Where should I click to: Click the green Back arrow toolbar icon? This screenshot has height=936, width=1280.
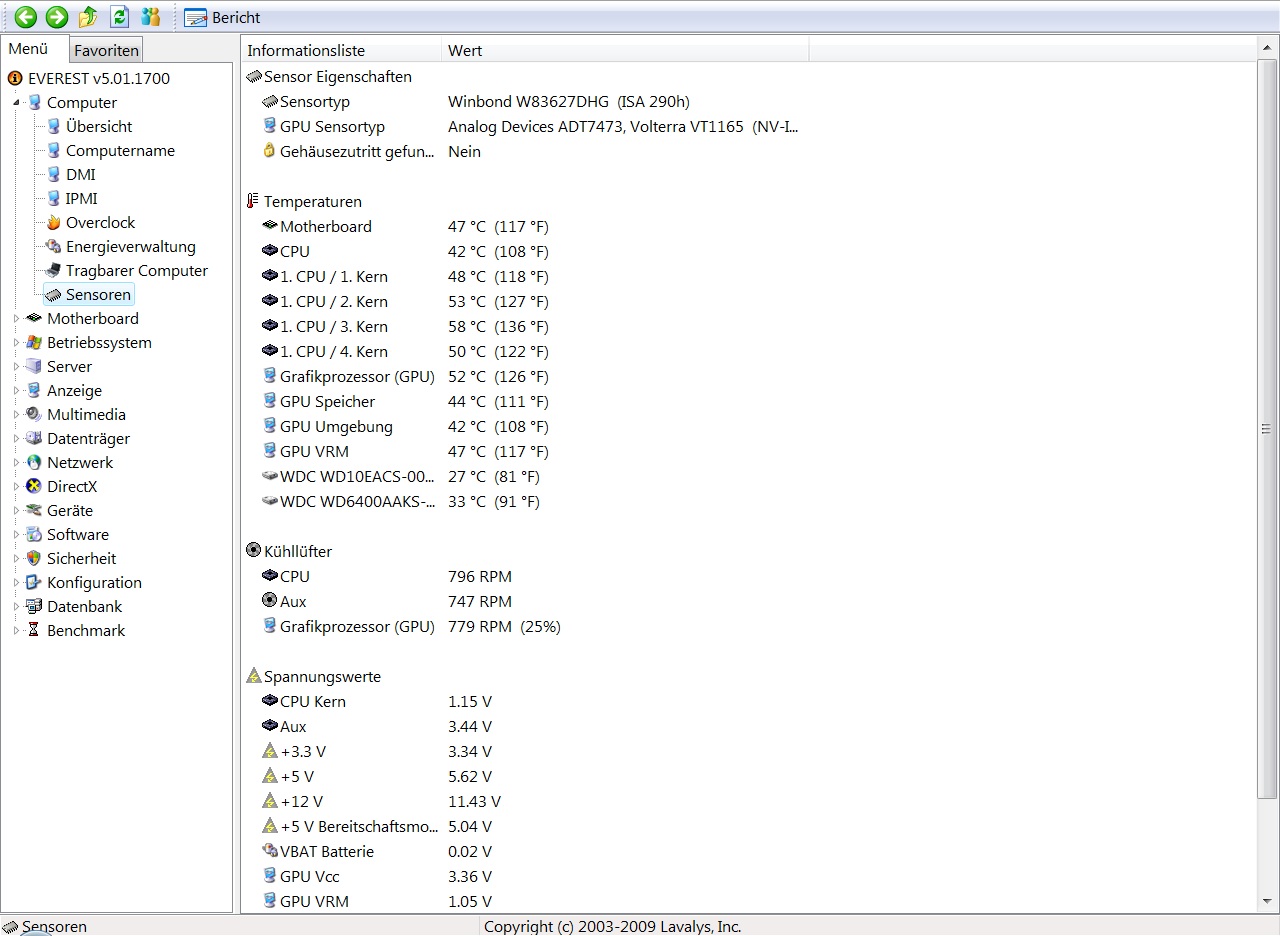(x=25, y=16)
